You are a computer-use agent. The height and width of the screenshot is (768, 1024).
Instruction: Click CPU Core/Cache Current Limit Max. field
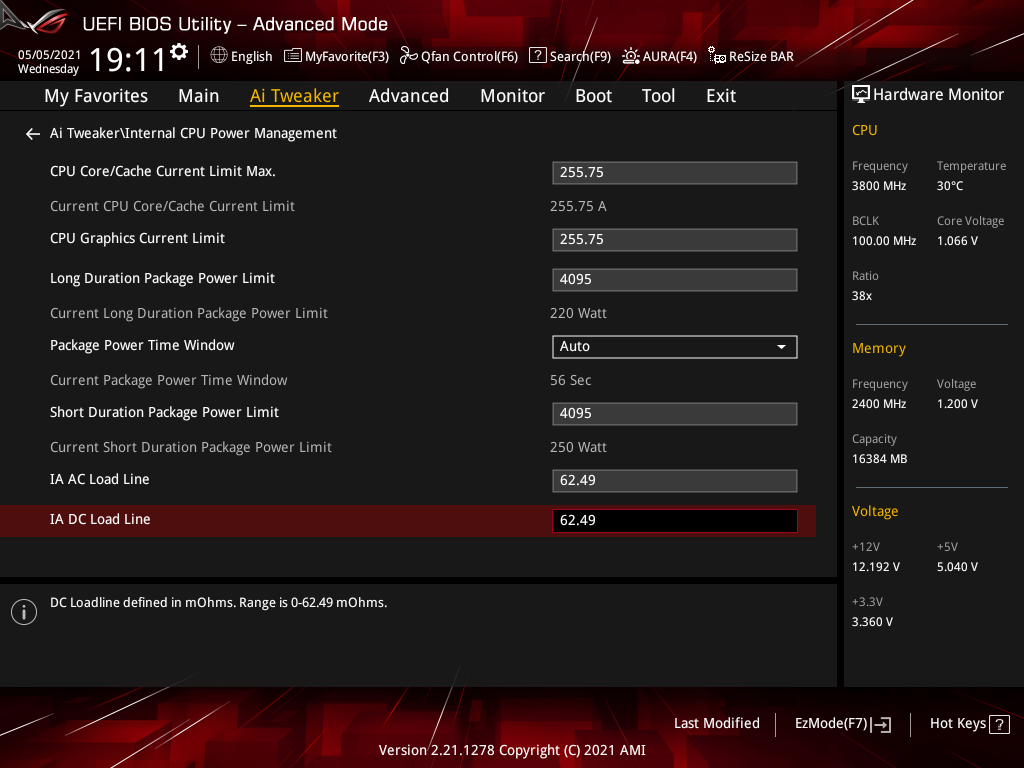pyautogui.click(x=675, y=172)
